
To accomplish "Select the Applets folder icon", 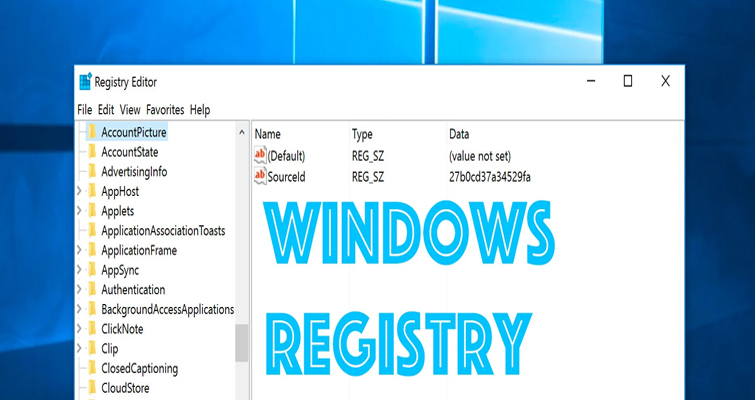I will point(92,211).
